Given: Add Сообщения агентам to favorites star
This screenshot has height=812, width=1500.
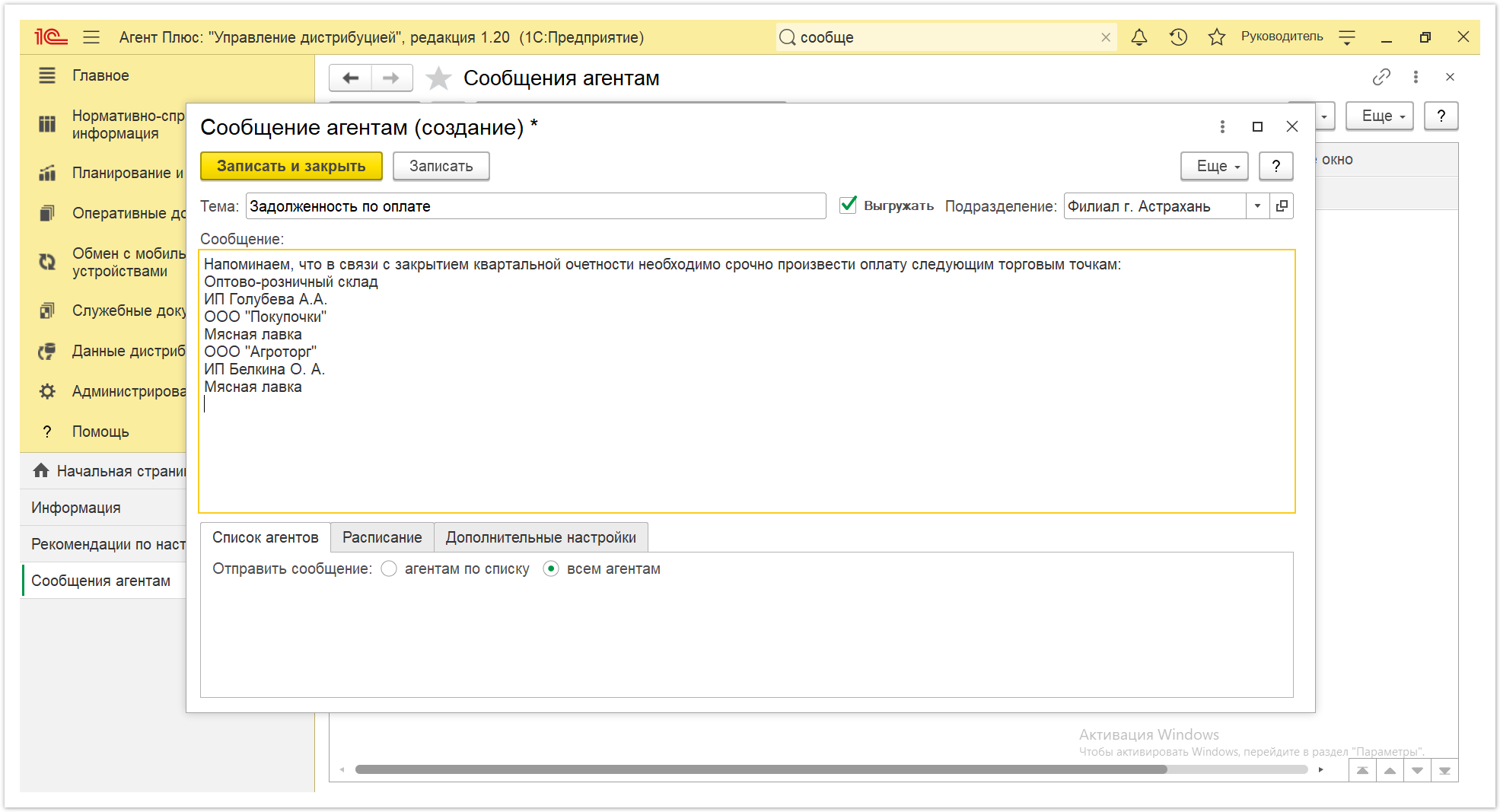Looking at the screenshot, I should 438,78.
